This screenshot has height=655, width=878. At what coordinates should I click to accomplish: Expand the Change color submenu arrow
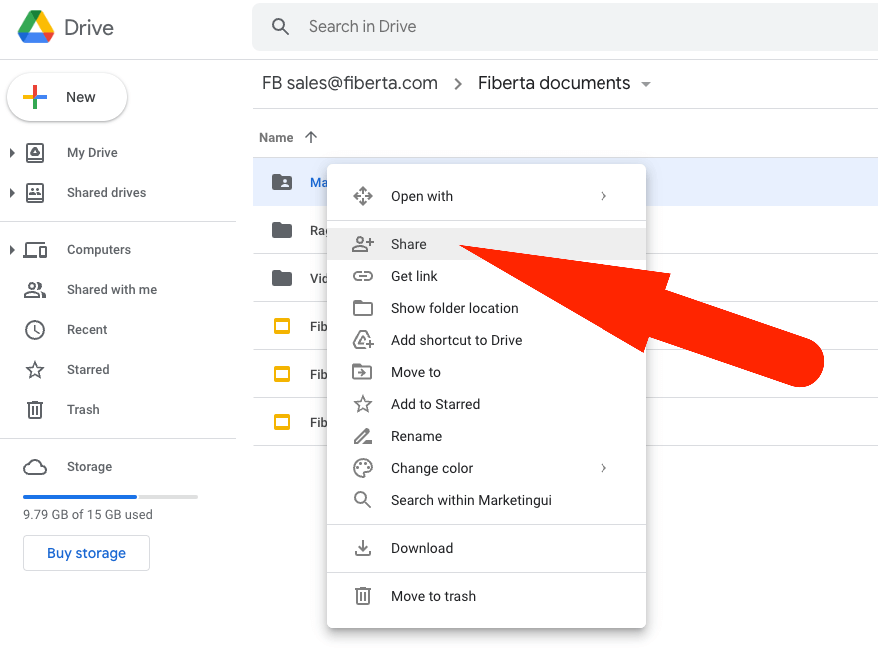pos(603,468)
